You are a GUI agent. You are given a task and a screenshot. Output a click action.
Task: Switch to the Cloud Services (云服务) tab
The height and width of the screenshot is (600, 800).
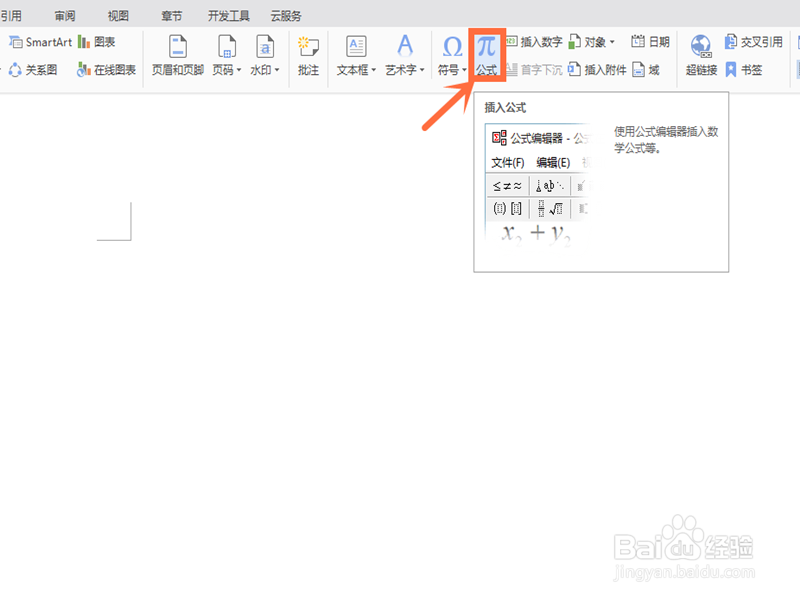pyautogui.click(x=286, y=16)
